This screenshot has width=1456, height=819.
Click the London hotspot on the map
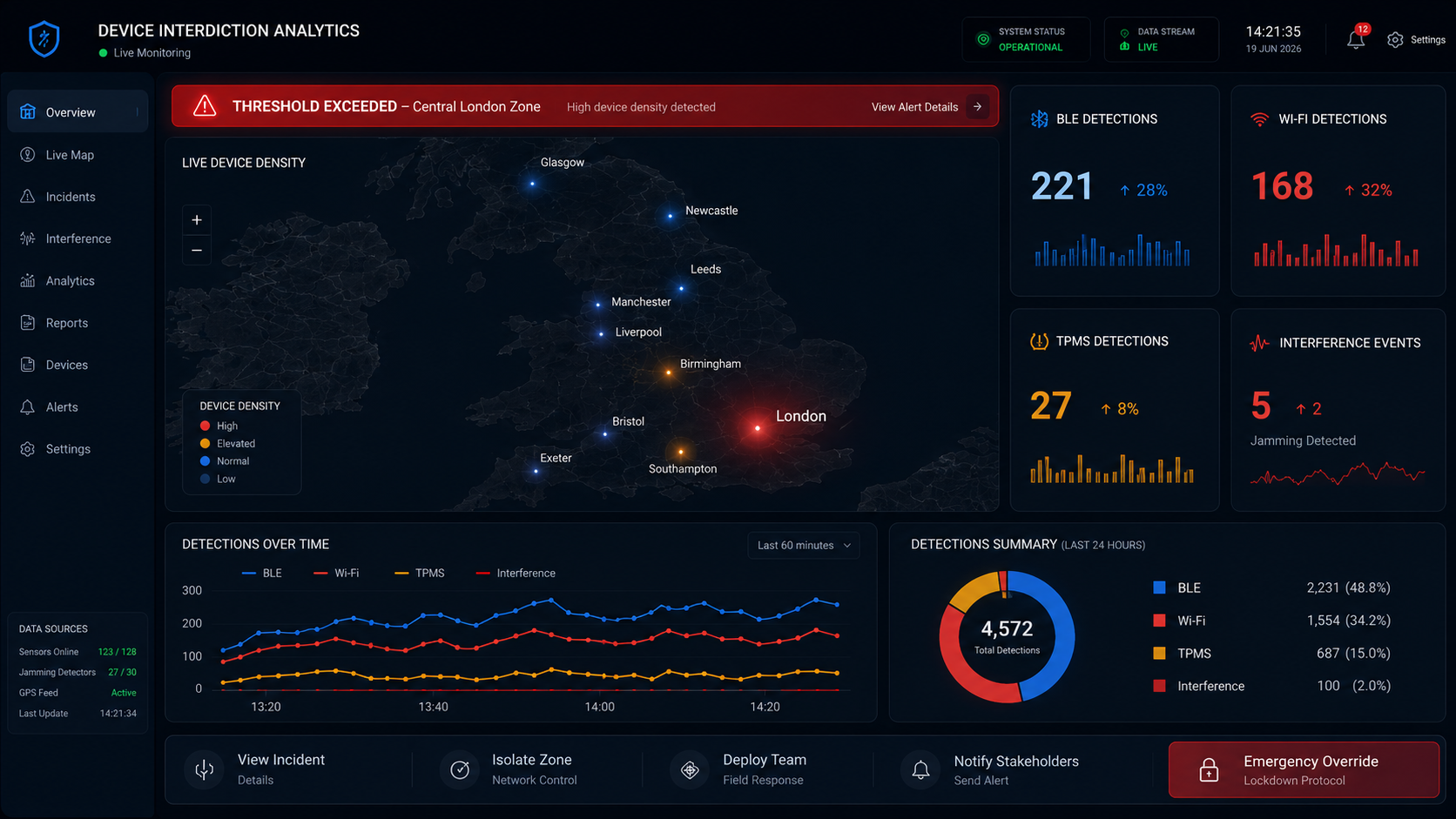coord(758,428)
